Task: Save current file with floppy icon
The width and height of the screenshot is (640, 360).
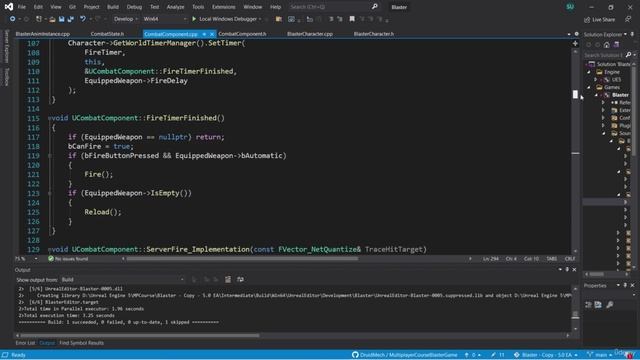Action: tap(61, 19)
